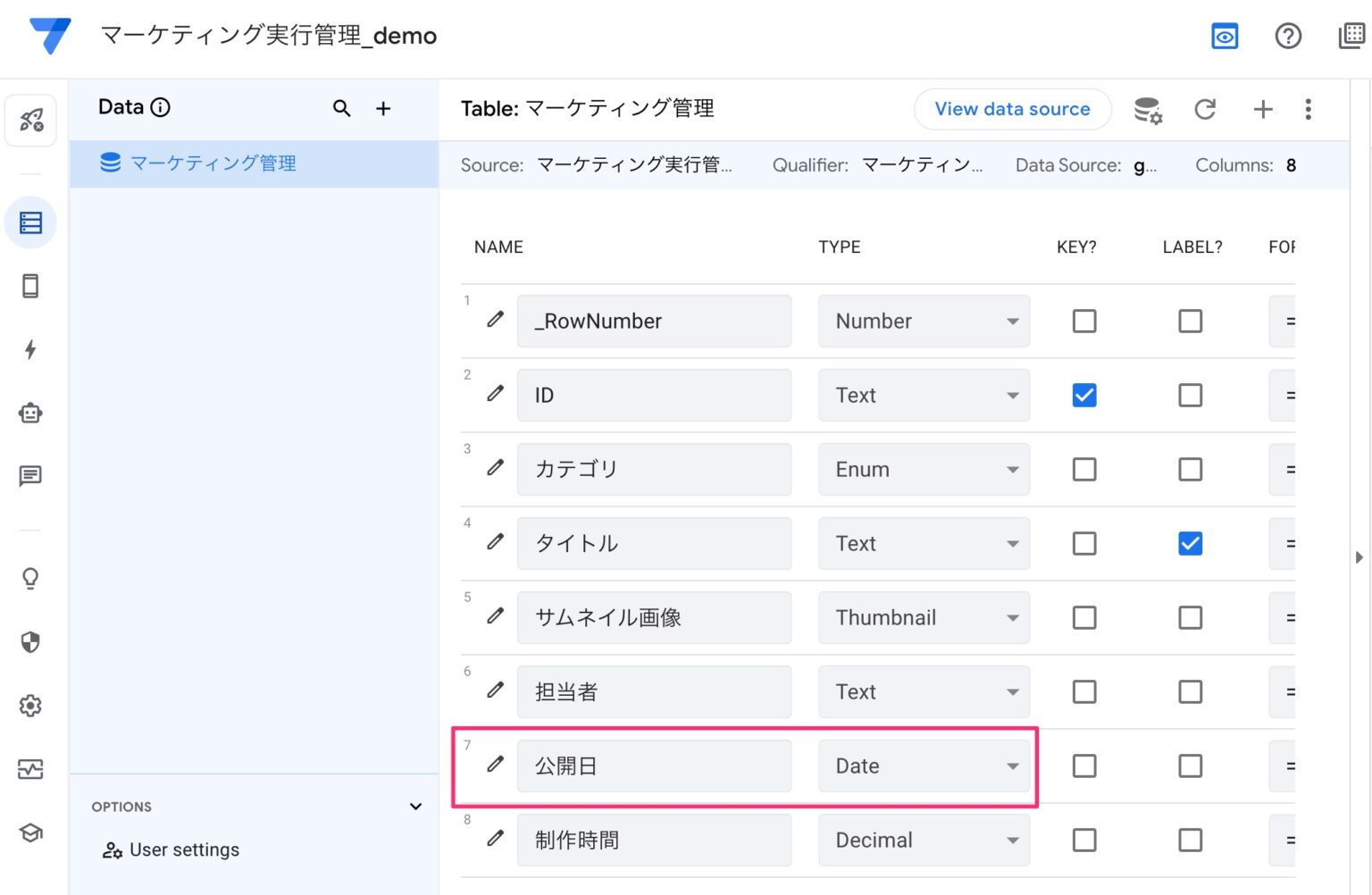
Task: Open the three-dot overflow menu
Action: 1308,109
